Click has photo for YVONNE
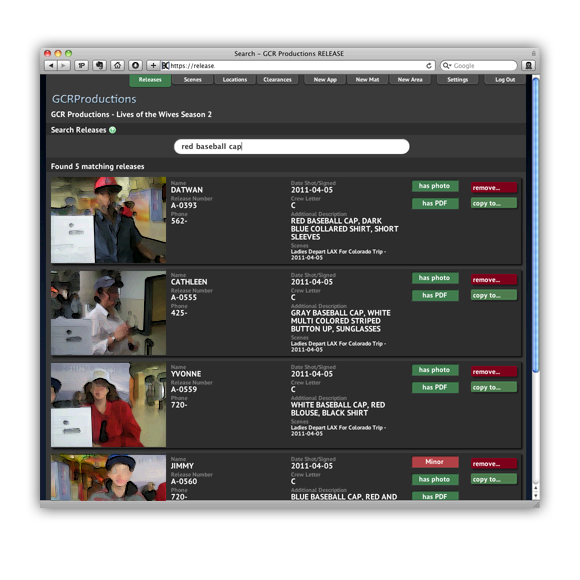 coord(435,370)
